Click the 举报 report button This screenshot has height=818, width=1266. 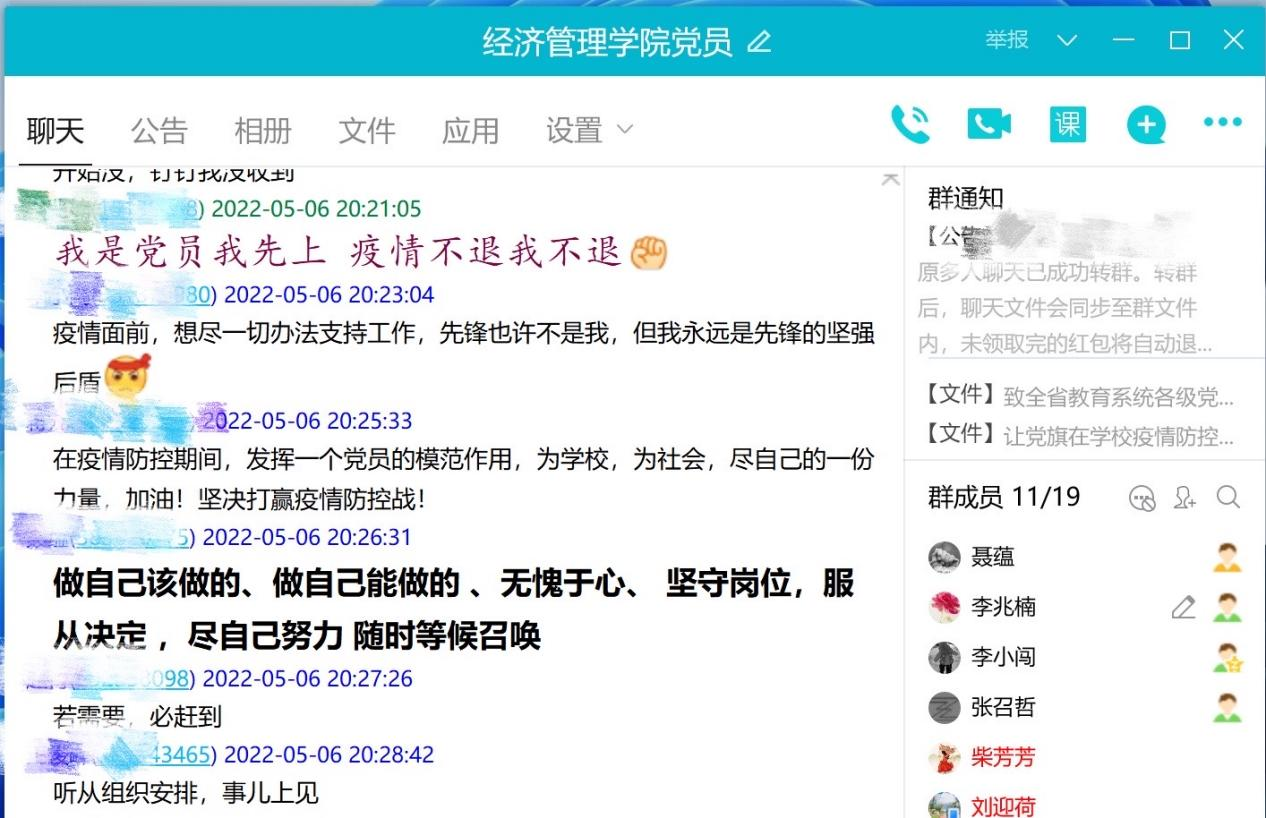point(1006,40)
